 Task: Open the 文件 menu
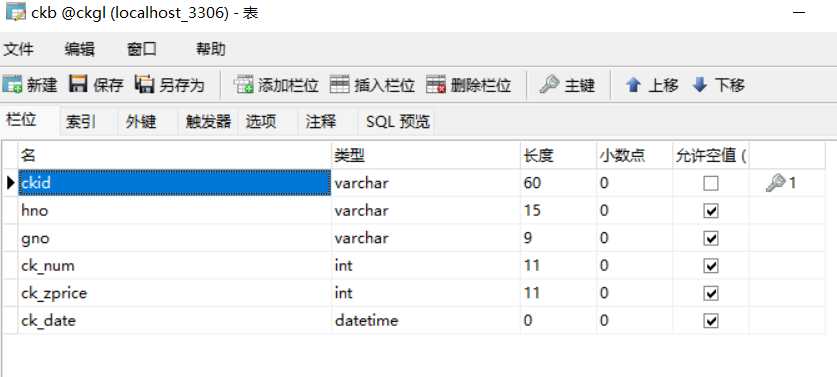coord(18,49)
